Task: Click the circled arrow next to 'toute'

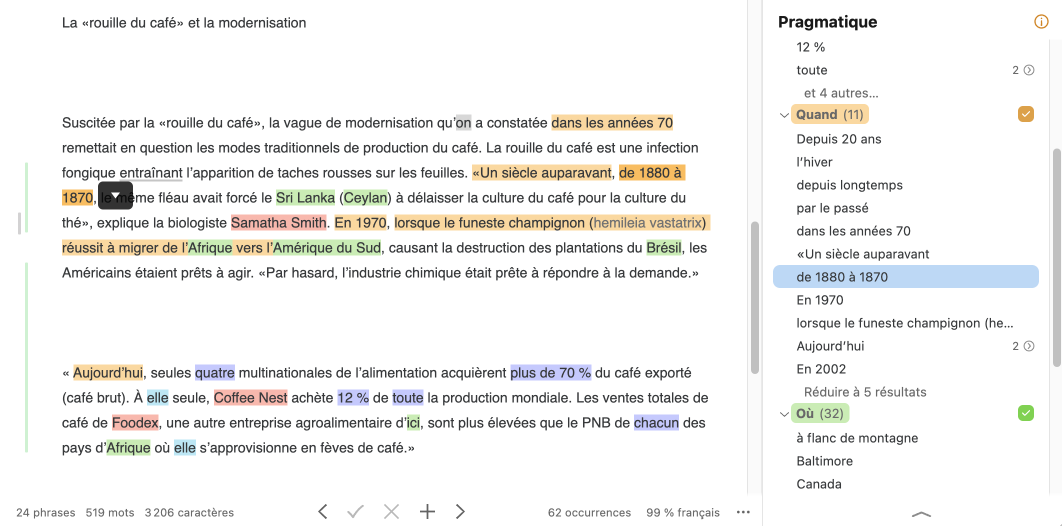Action: pos(1029,70)
